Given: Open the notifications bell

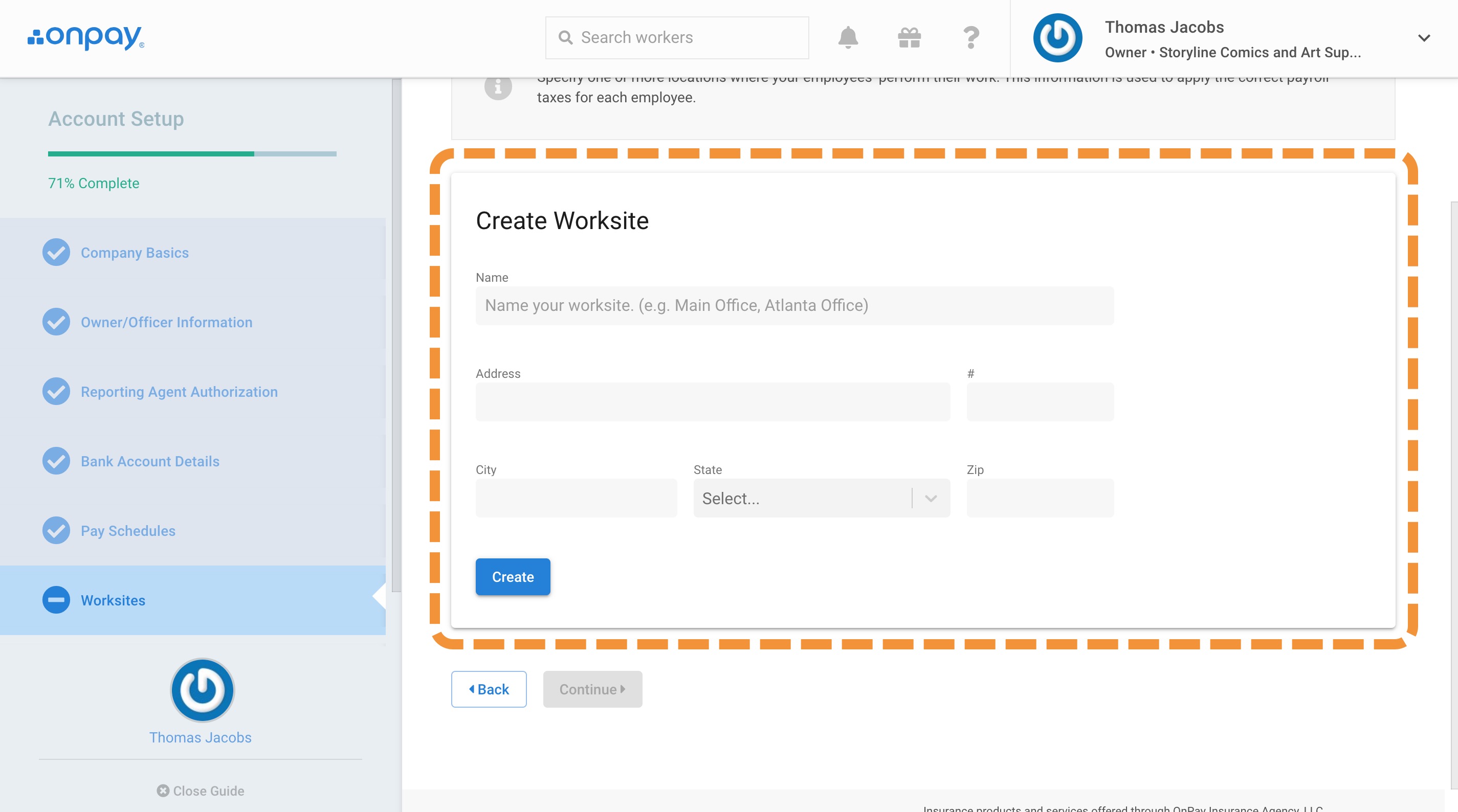Looking at the screenshot, I should pyautogui.click(x=847, y=37).
